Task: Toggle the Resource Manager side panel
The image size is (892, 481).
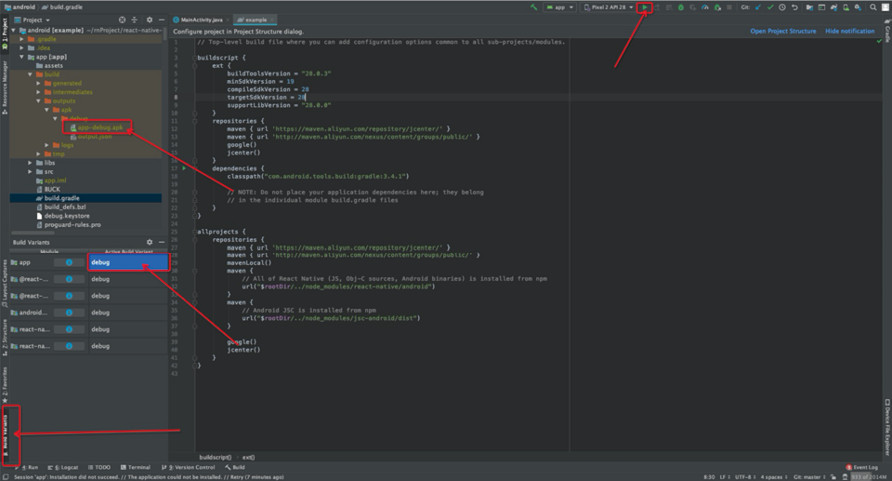Action: tap(4, 84)
